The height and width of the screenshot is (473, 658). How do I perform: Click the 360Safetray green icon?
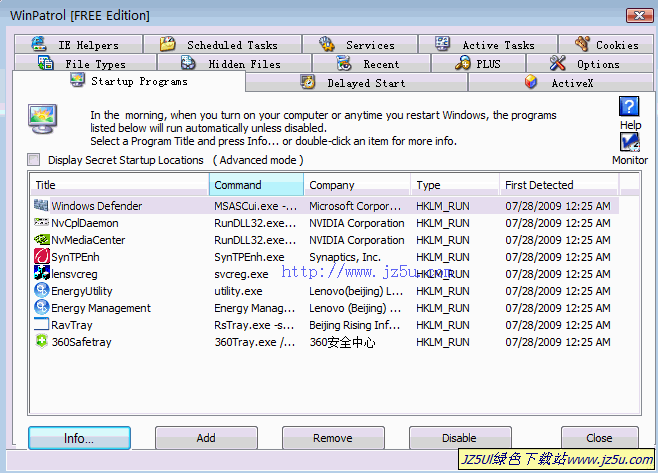42,341
